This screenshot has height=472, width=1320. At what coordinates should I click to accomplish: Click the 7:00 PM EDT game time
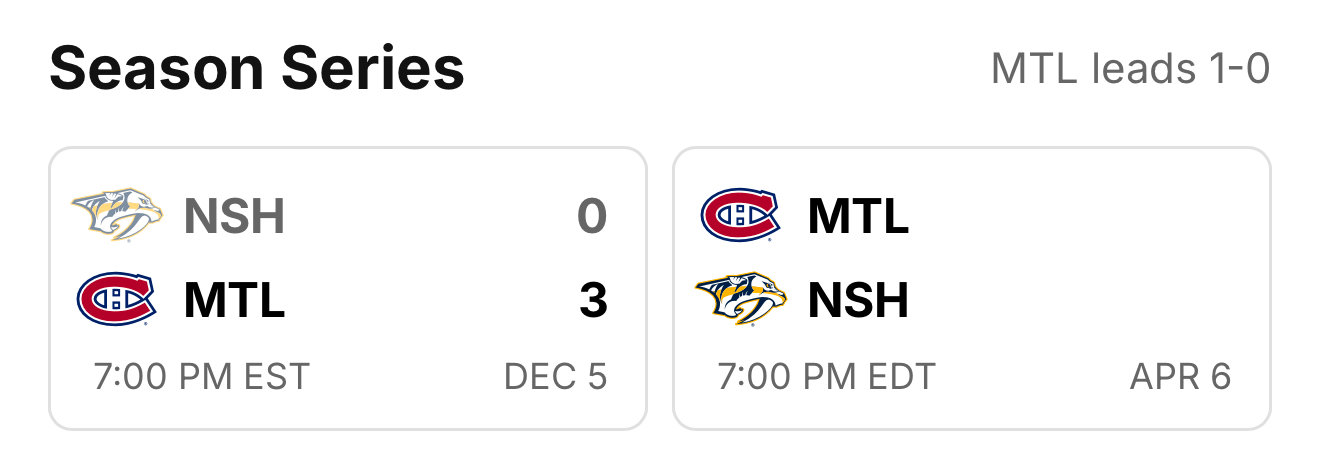826,377
